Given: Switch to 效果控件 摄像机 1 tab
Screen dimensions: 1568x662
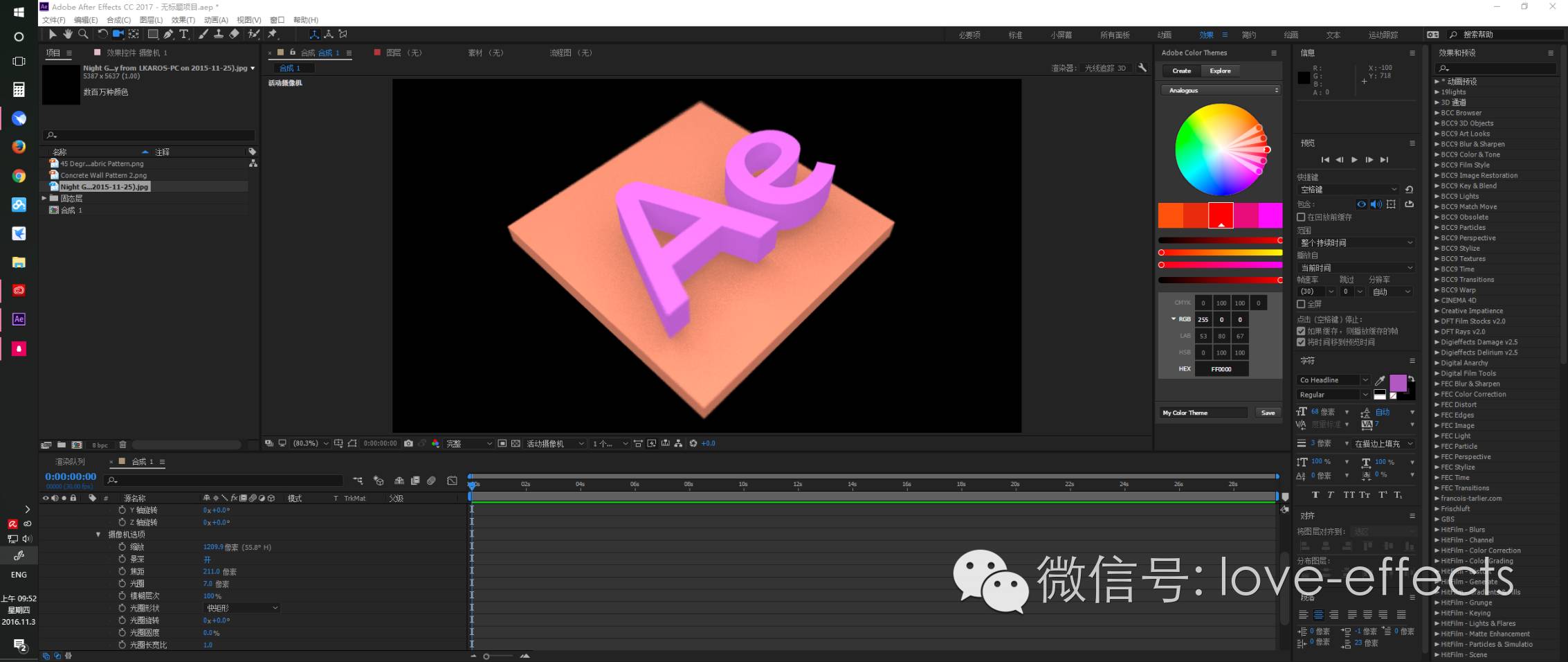Looking at the screenshot, I should point(137,53).
